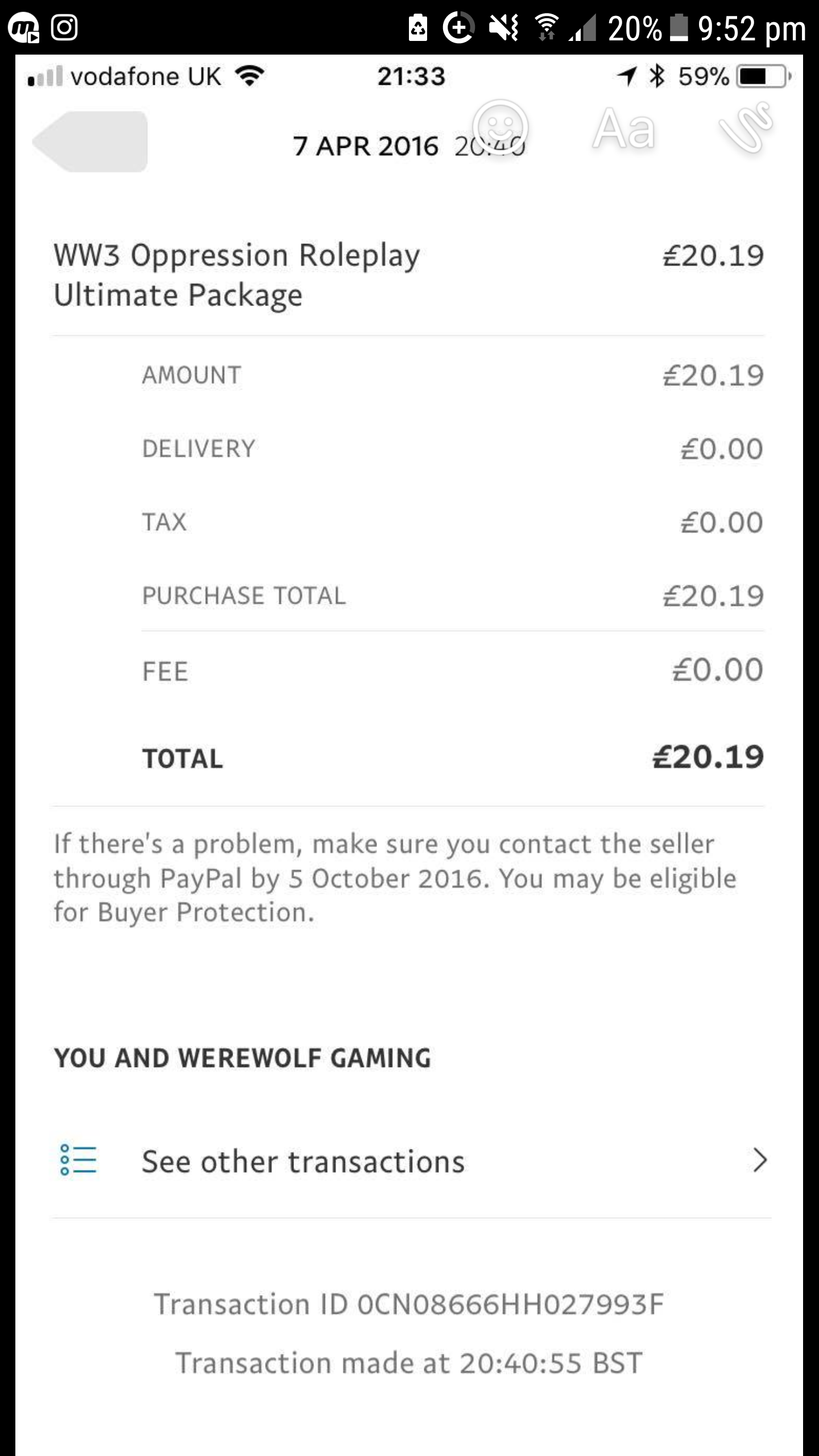
Task: Tap the grey back arrow button
Action: 90,142
